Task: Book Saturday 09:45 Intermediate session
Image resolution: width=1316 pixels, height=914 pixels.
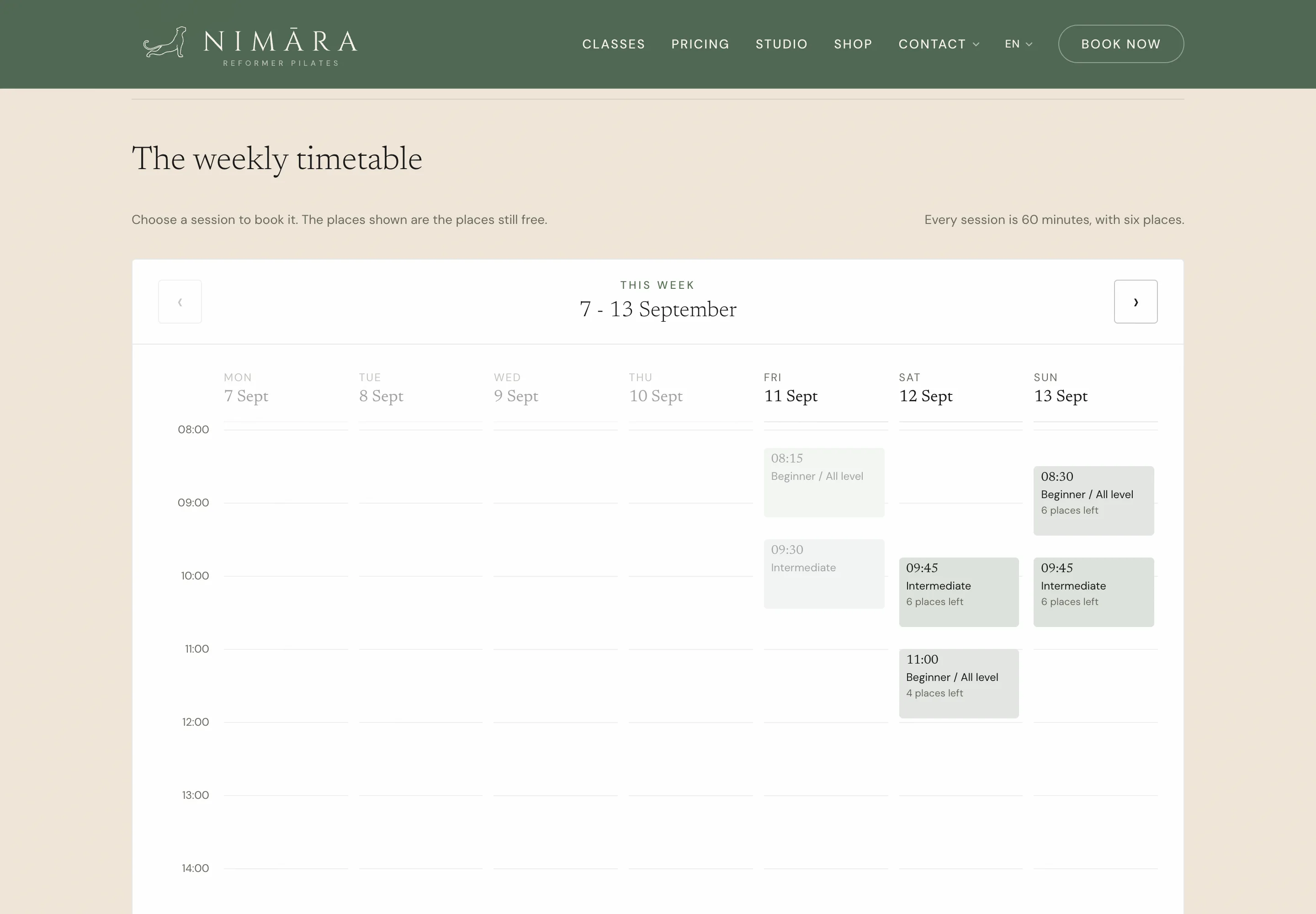Action: [959, 592]
